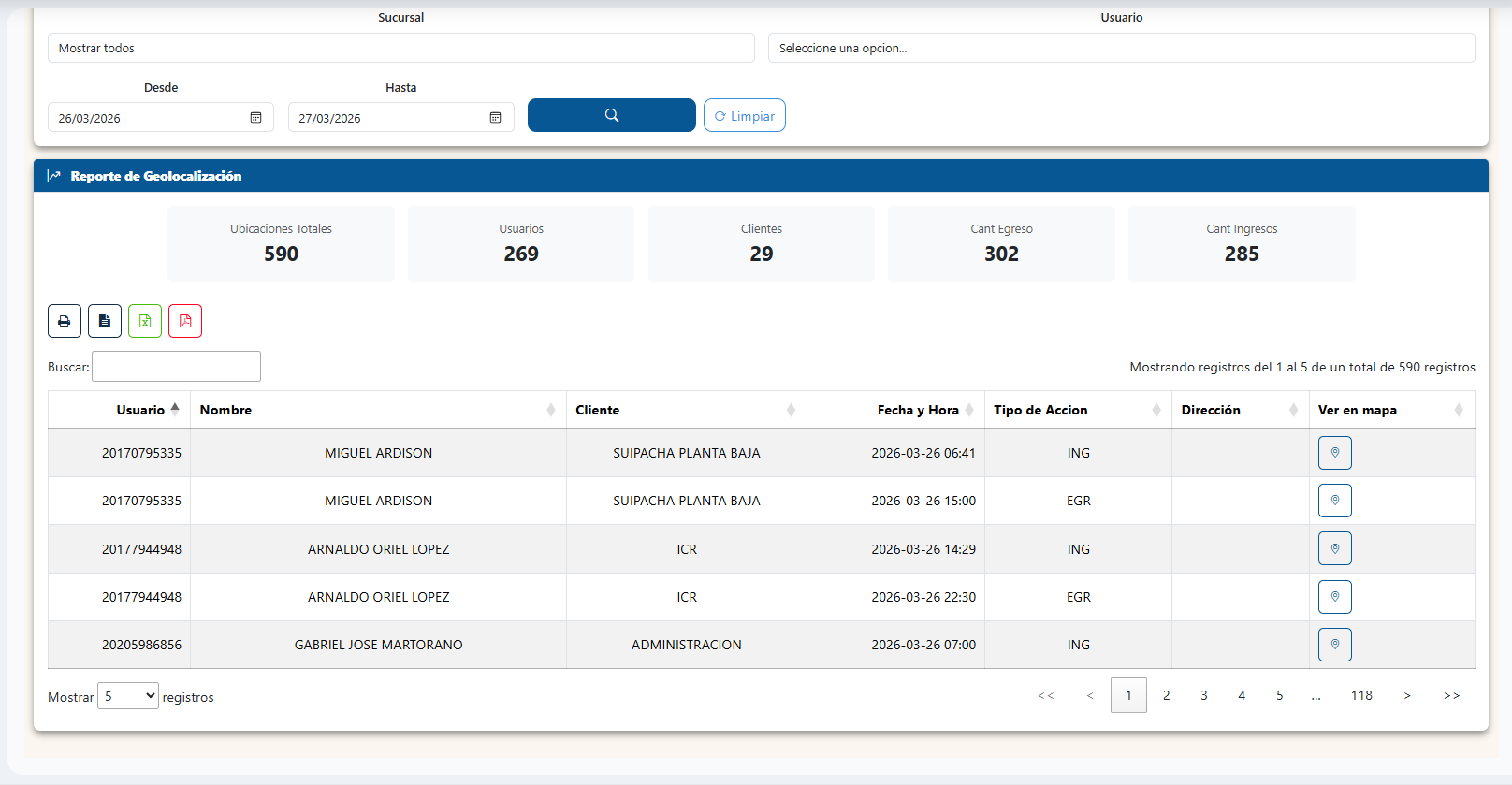1512x785 pixels.
Task: Expand the Usuario selector dropdown
Action: [1121, 48]
